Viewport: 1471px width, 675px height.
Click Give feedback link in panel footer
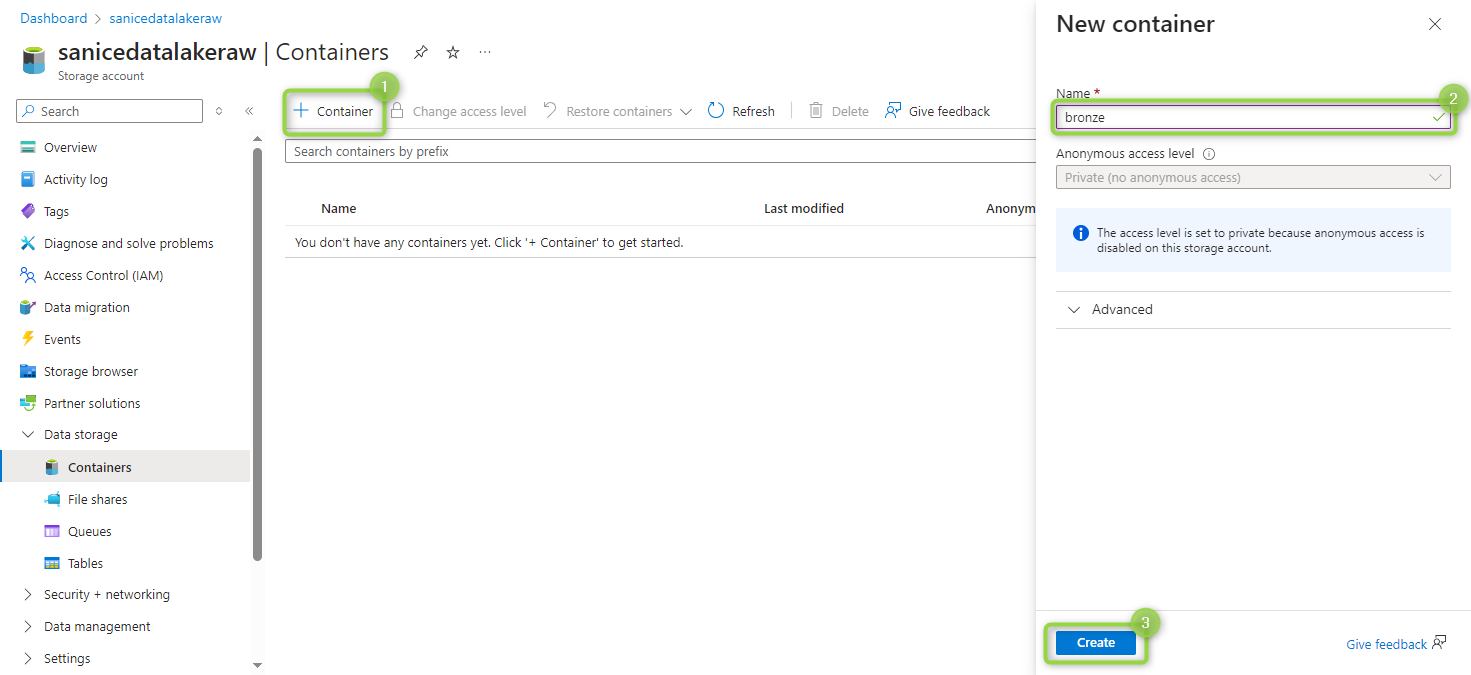coord(1386,644)
